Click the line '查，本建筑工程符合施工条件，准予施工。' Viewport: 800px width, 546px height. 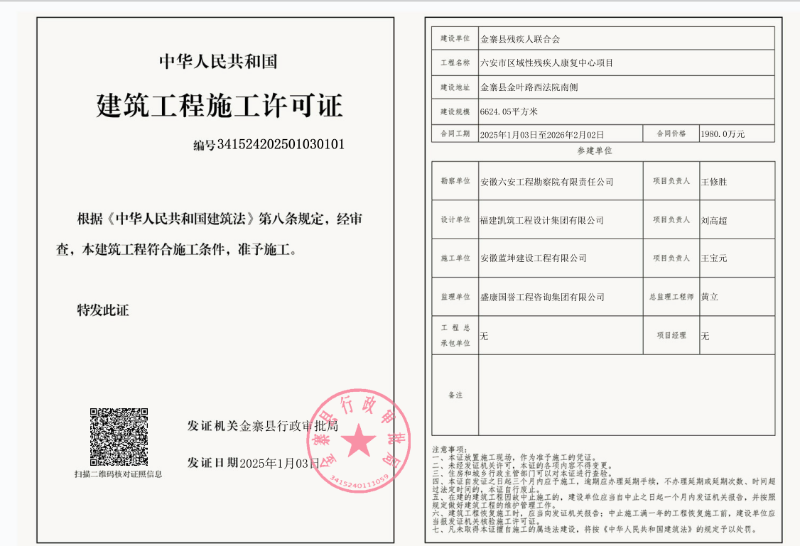coord(177,250)
